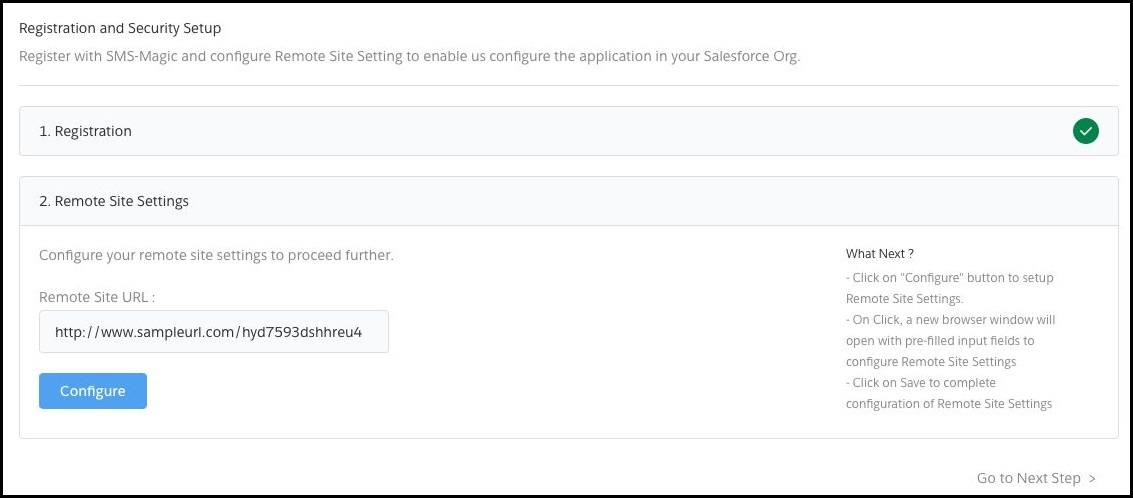Click the blue Configure button

tap(92, 391)
